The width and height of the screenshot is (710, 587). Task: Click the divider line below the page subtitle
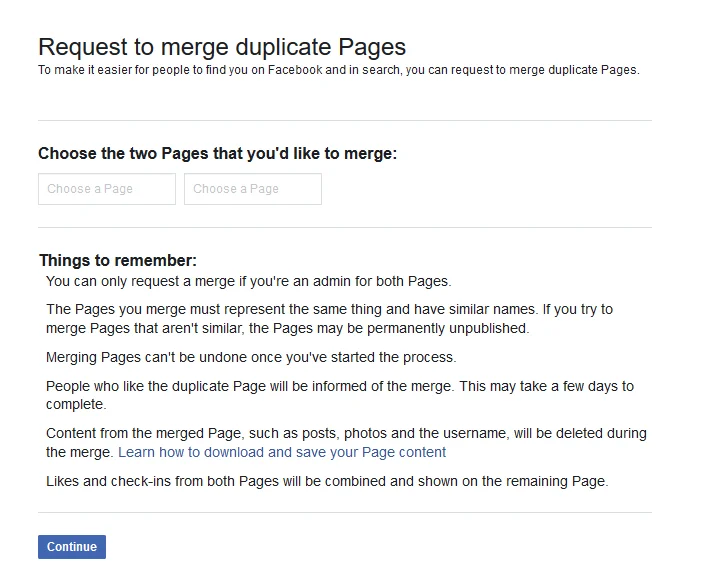(x=344, y=120)
